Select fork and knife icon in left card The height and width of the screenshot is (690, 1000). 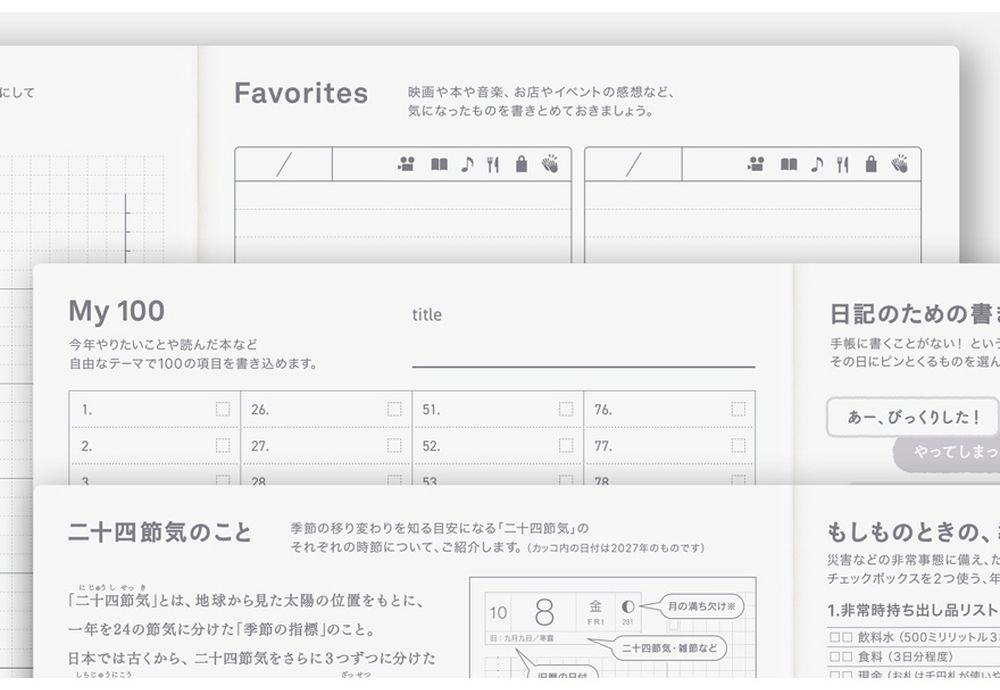[492, 165]
